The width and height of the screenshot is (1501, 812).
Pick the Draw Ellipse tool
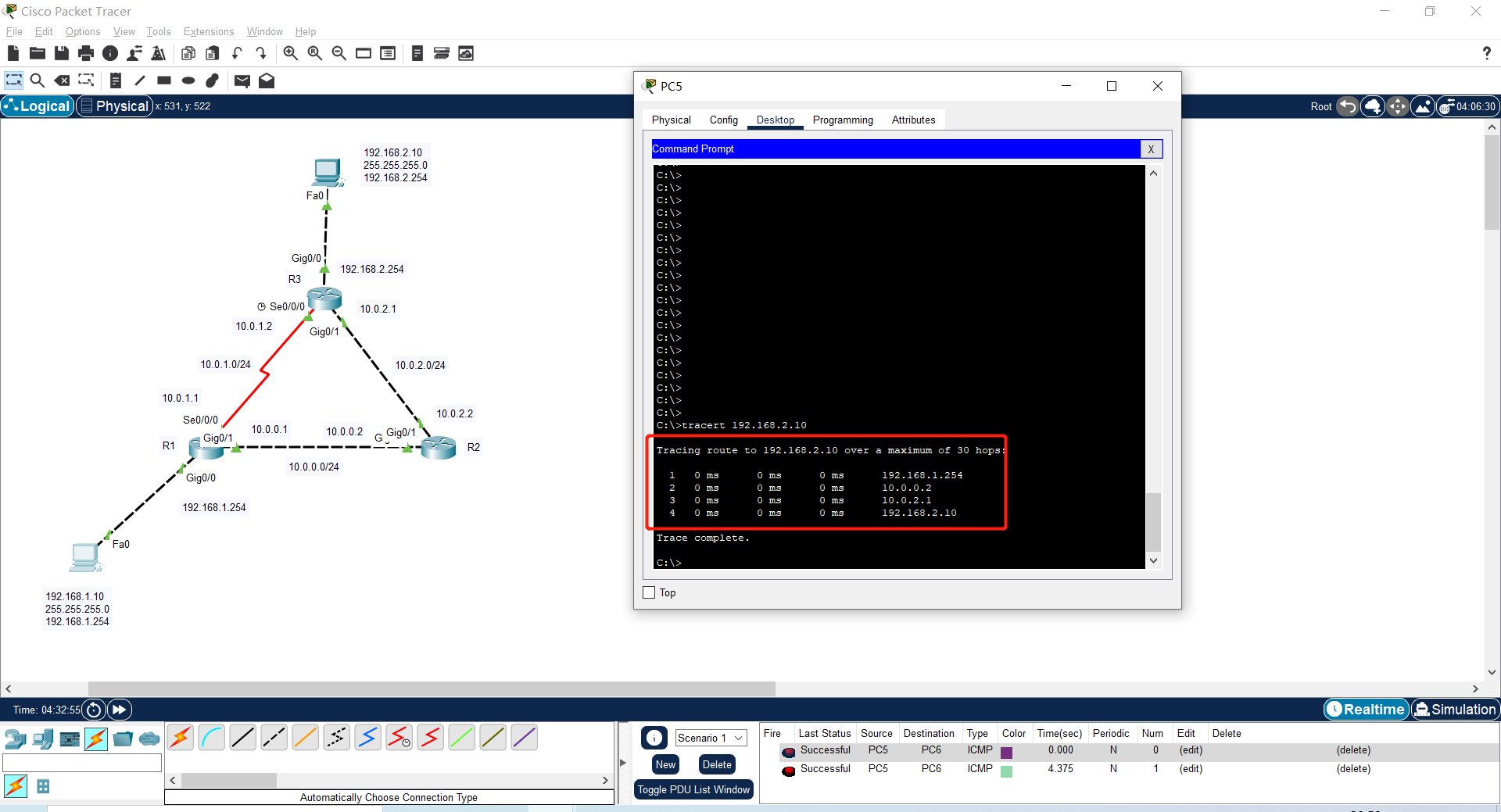coord(188,80)
